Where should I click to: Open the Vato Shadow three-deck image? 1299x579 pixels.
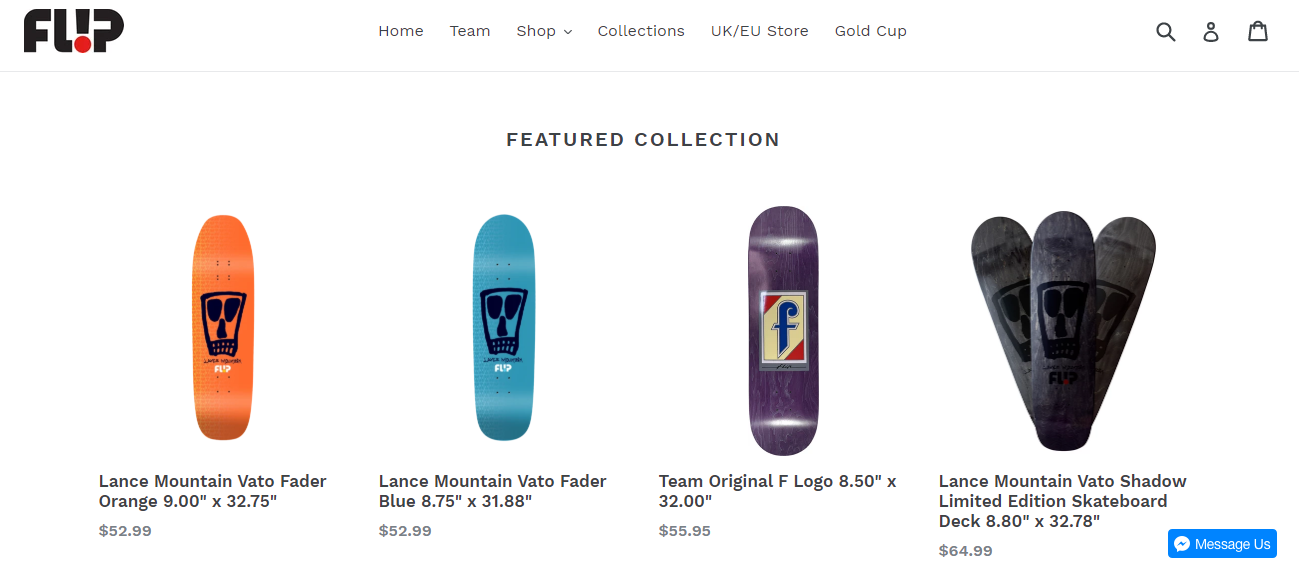[1063, 331]
